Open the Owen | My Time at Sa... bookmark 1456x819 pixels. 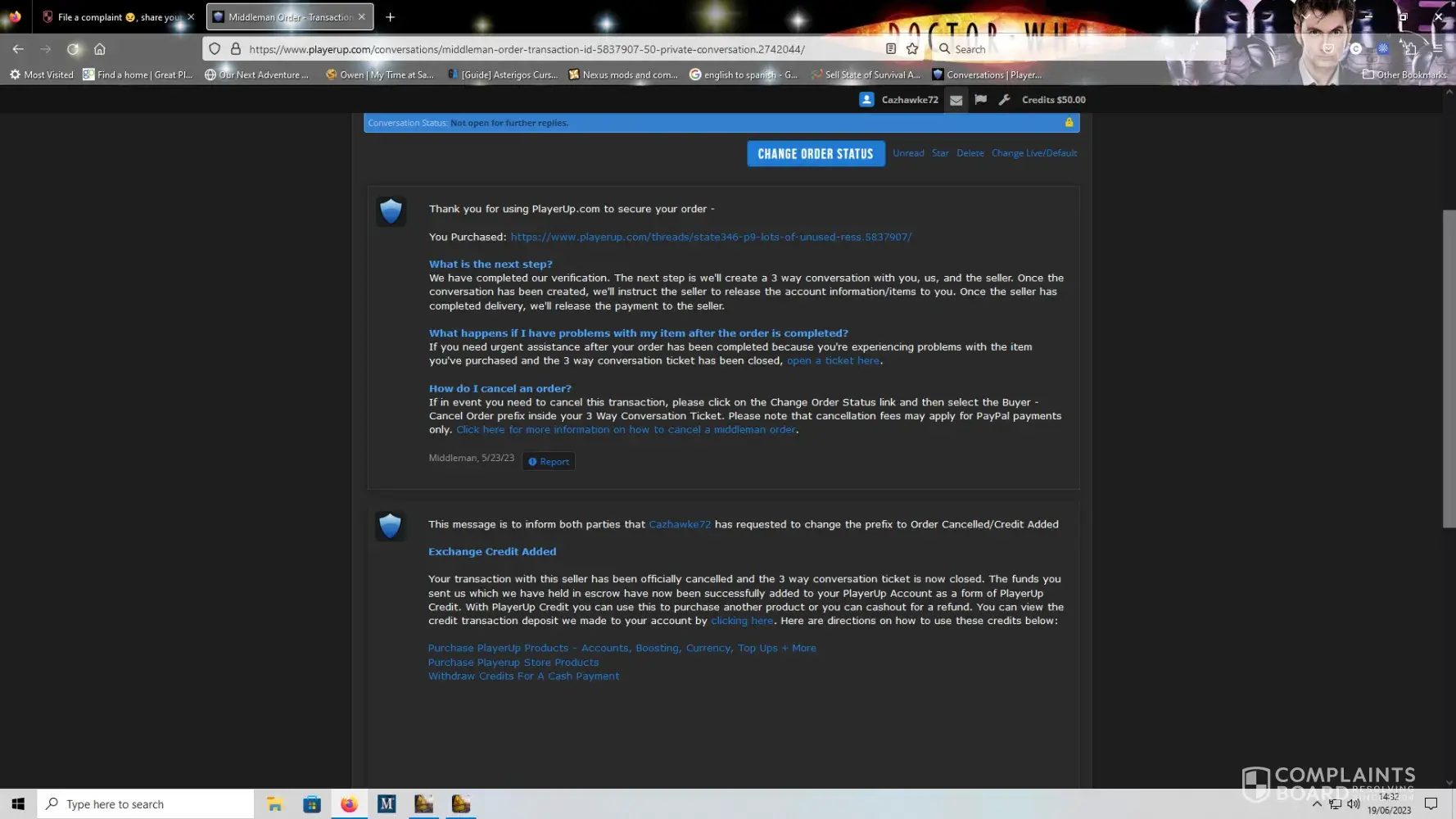tap(380, 75)
